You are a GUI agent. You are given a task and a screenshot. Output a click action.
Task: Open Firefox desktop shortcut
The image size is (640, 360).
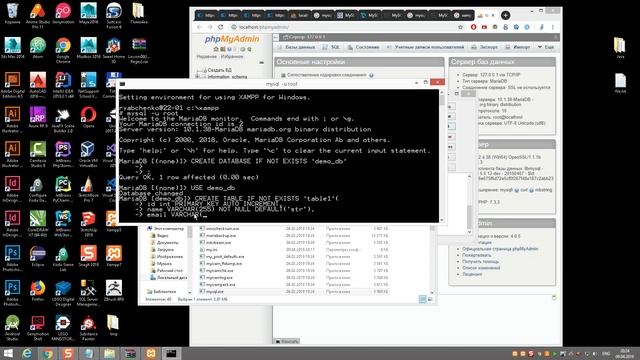pos(38,291)
